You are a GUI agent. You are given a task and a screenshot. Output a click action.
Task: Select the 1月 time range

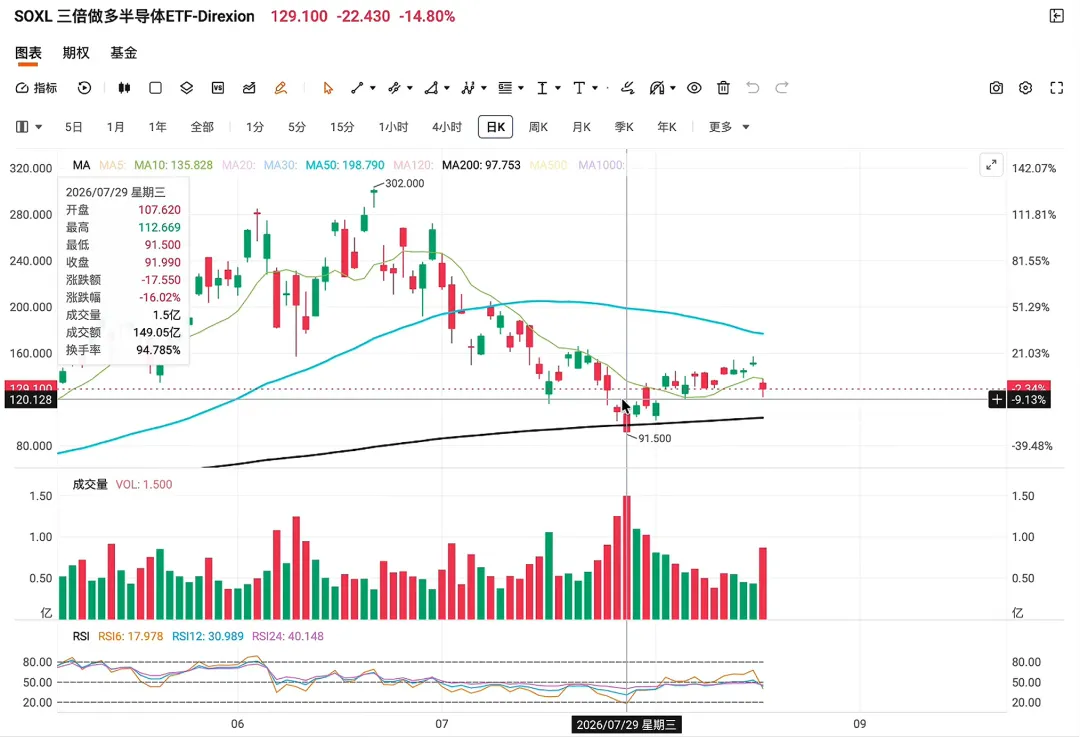point(116,127)
